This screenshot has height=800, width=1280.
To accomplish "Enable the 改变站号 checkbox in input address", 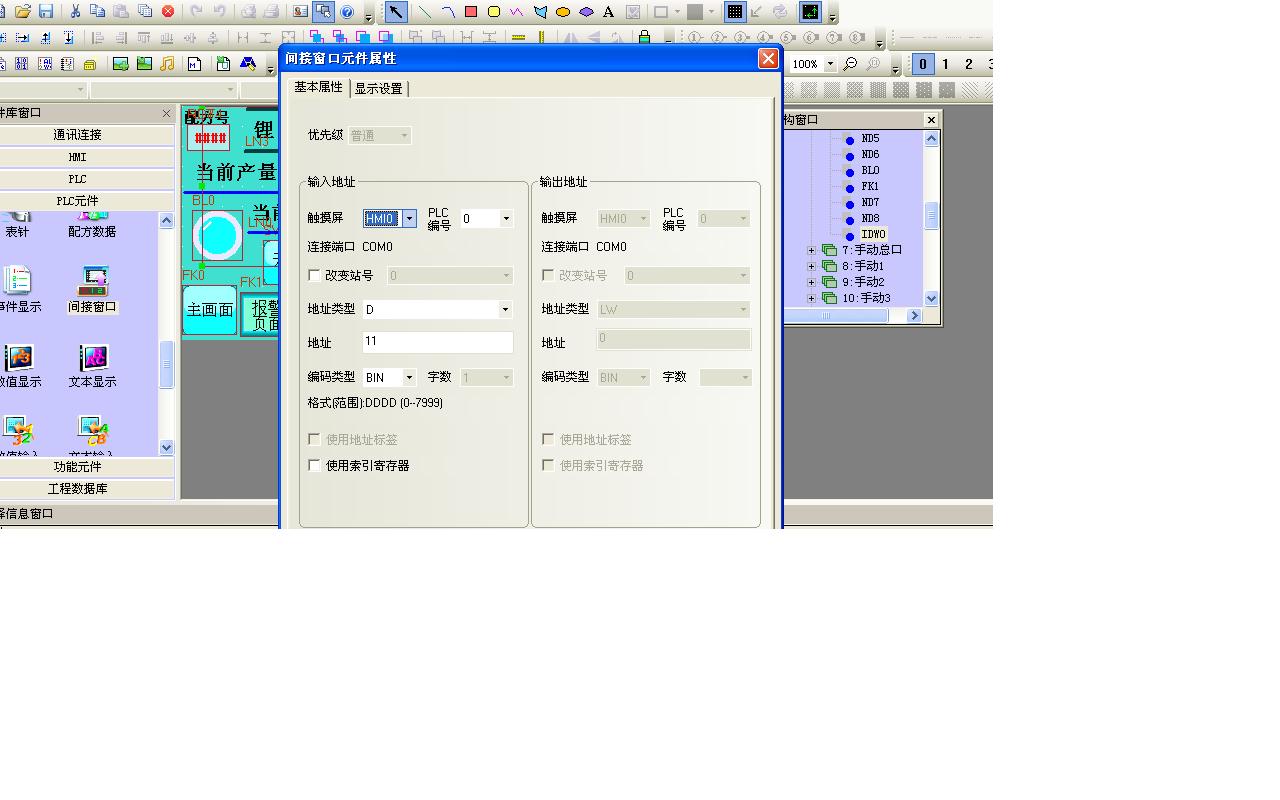I will [x=315, y=275].
